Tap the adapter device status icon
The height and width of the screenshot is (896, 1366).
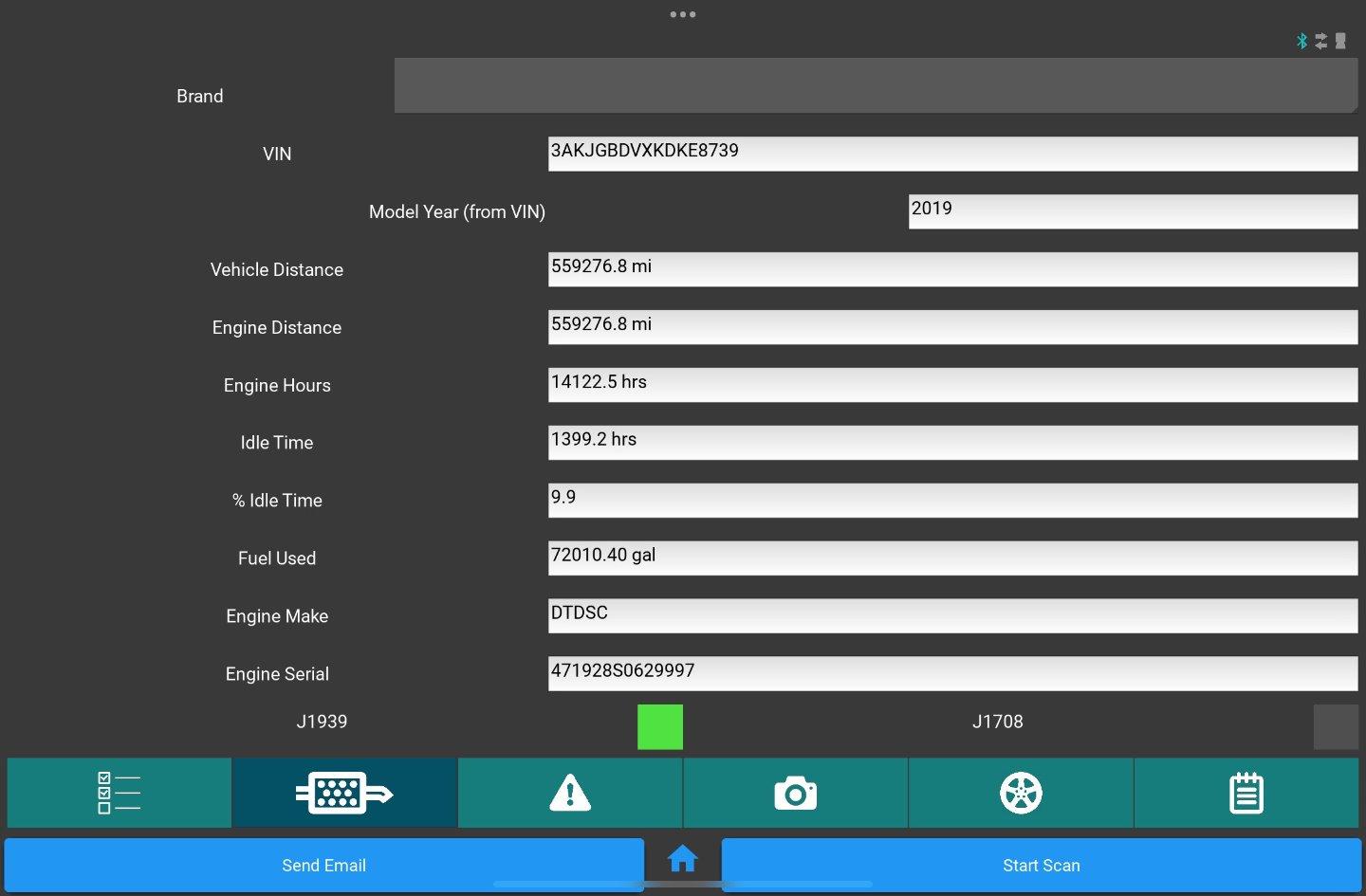1340,41
